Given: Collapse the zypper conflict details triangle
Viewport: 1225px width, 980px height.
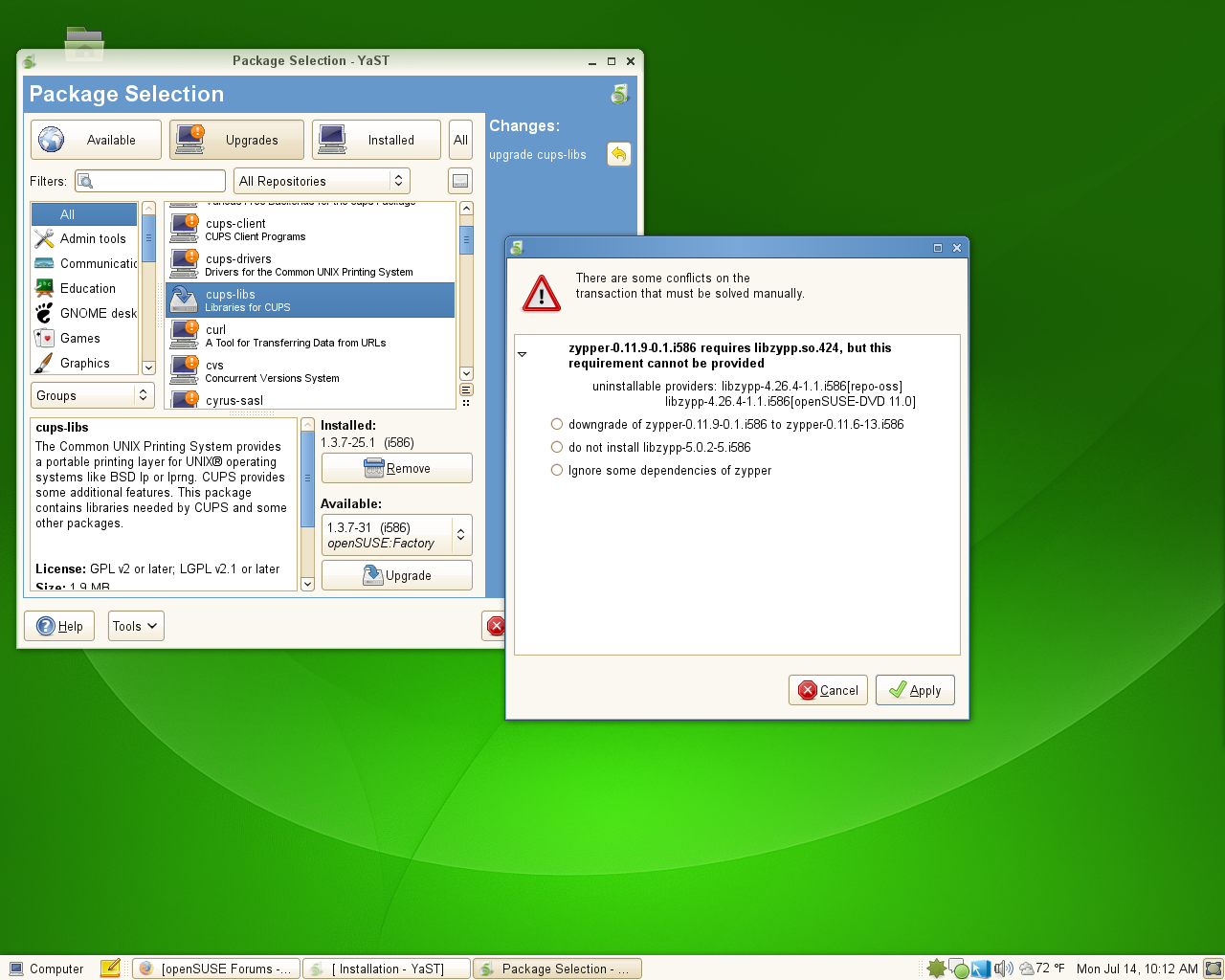Looking at the screenshot, I should click(x=523, y=354).
